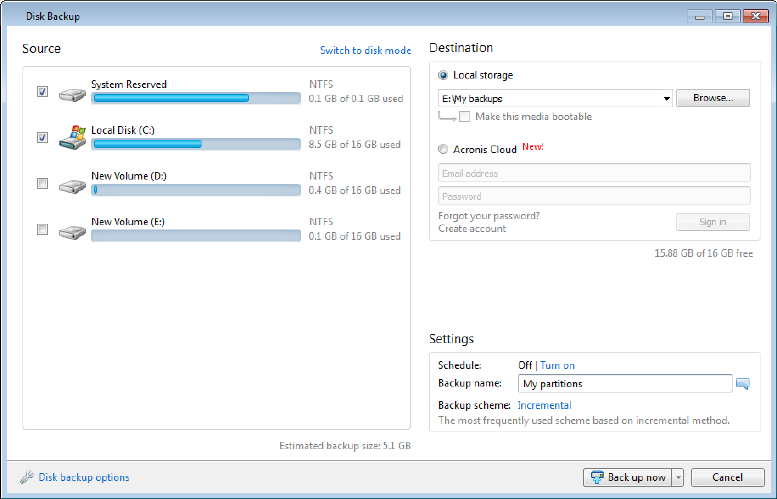Uncheck the System Reserved partition checkbox
The width and height of the screenshot is (777, 499).
coord(42,92)
